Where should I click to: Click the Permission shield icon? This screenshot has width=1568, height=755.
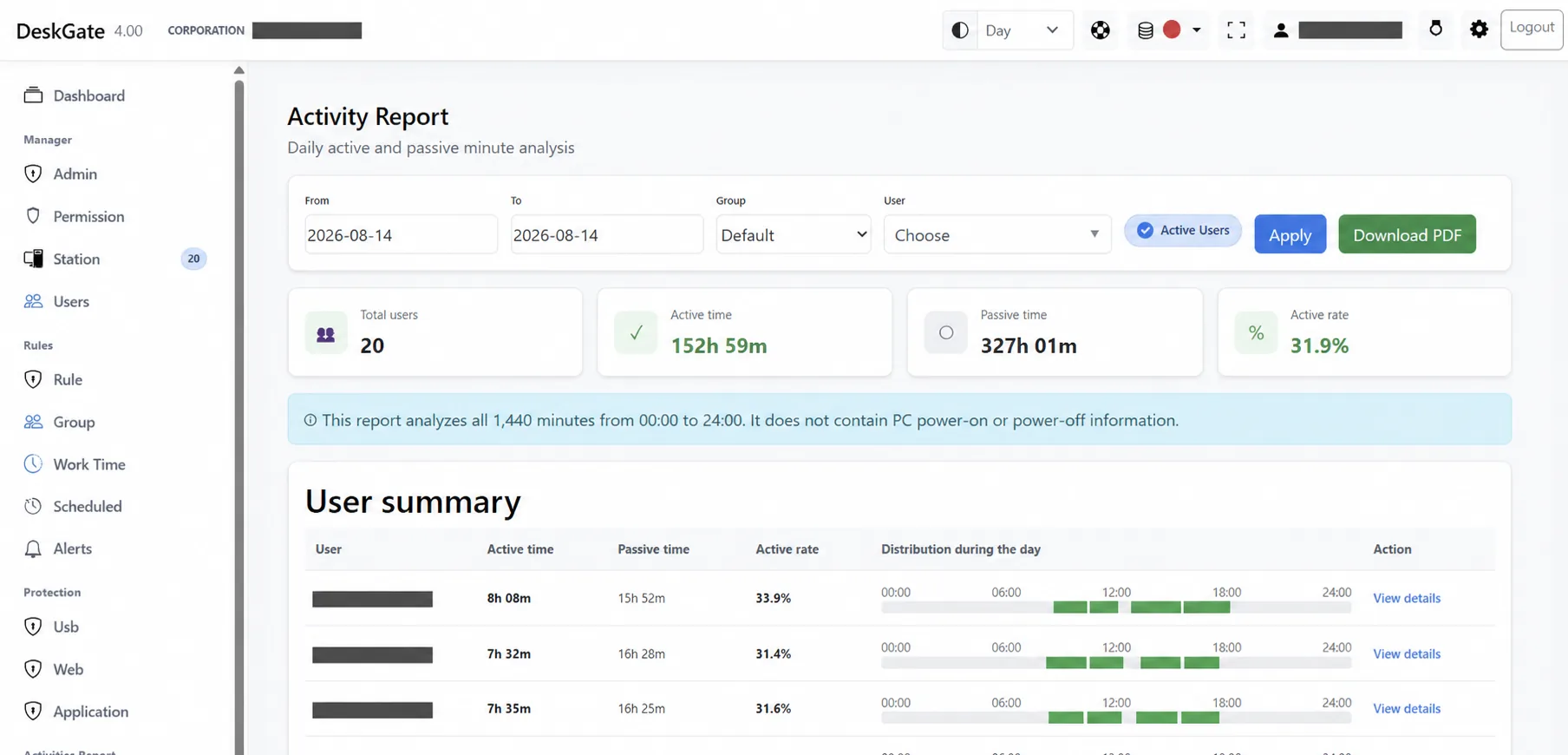point(33,216)
